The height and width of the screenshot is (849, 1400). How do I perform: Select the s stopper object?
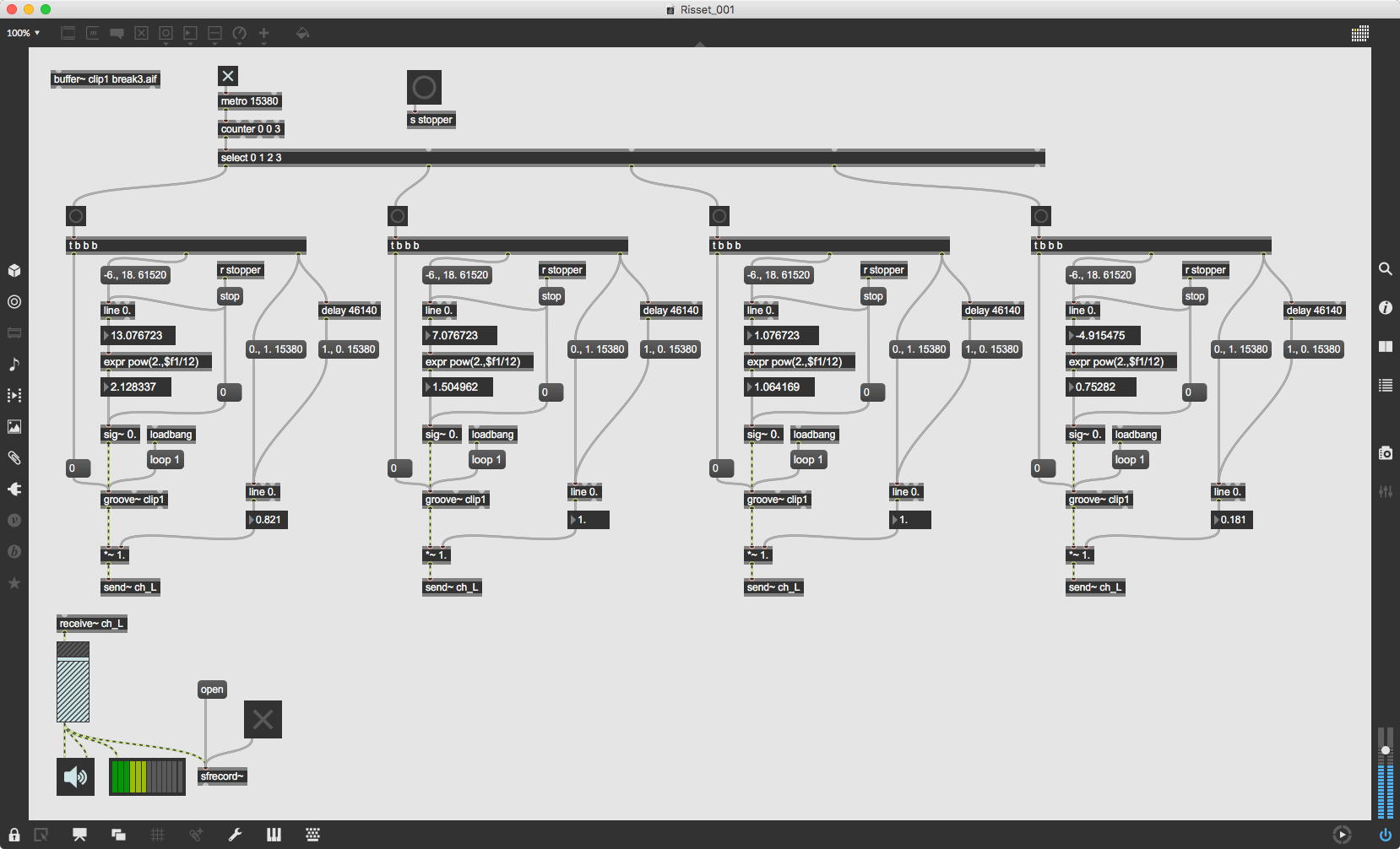pyautogui.click(x=431, y=120)
